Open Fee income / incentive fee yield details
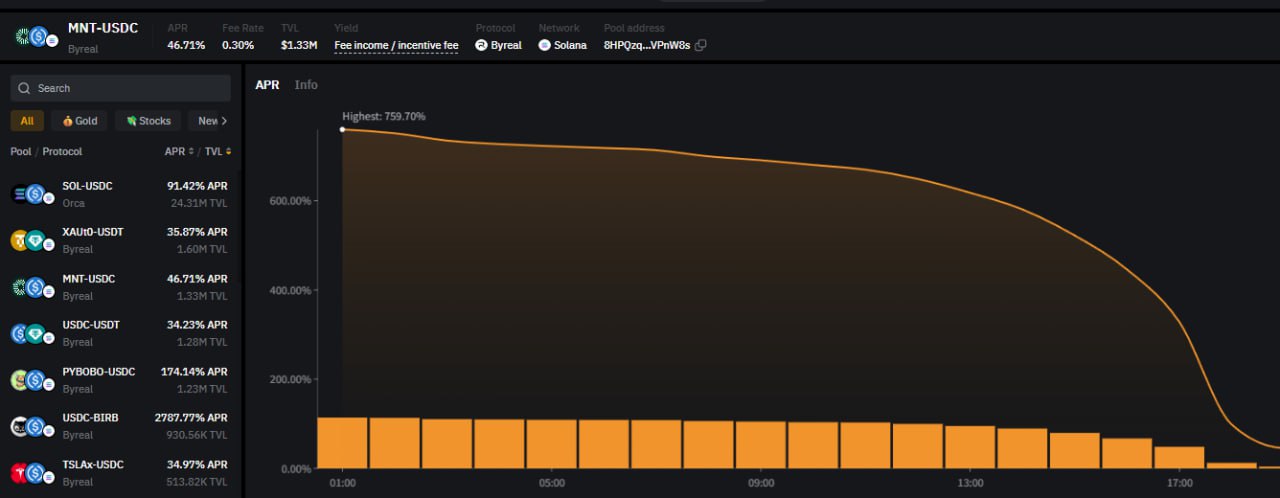 [x=396, y=45]
